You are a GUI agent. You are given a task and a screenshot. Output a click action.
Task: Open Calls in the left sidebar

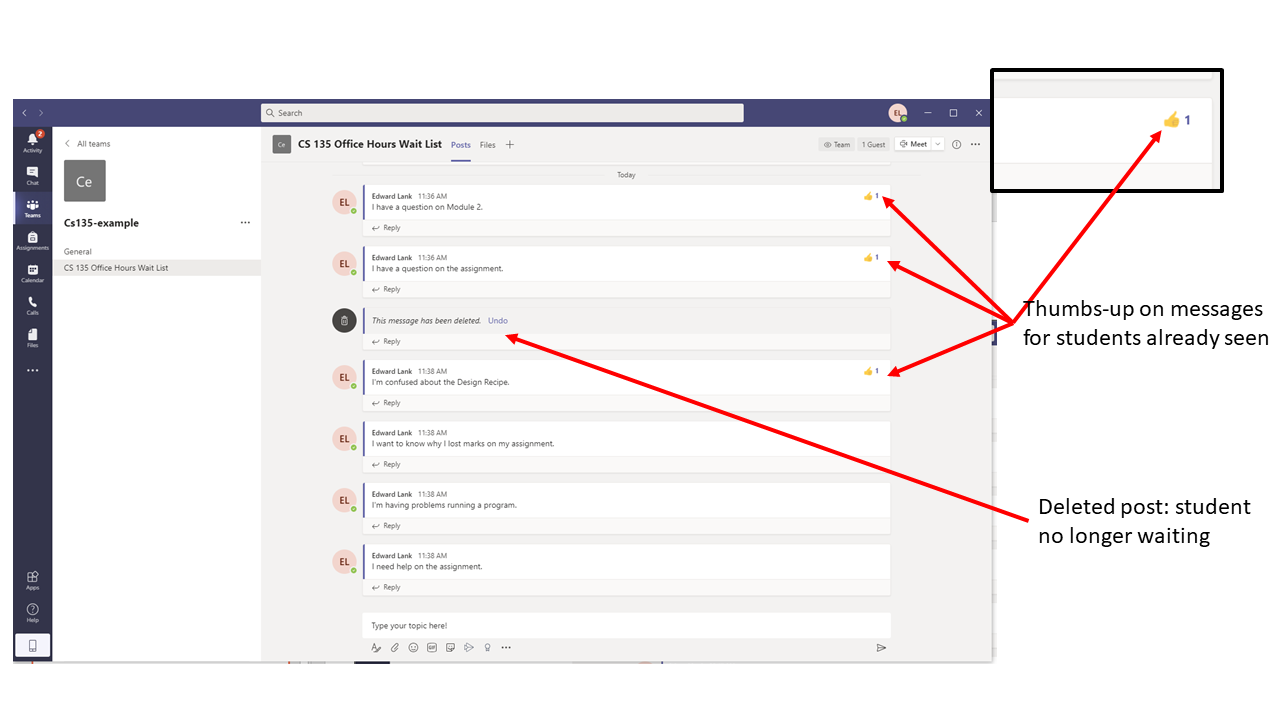pyautogui.click(x=32, y=304)
